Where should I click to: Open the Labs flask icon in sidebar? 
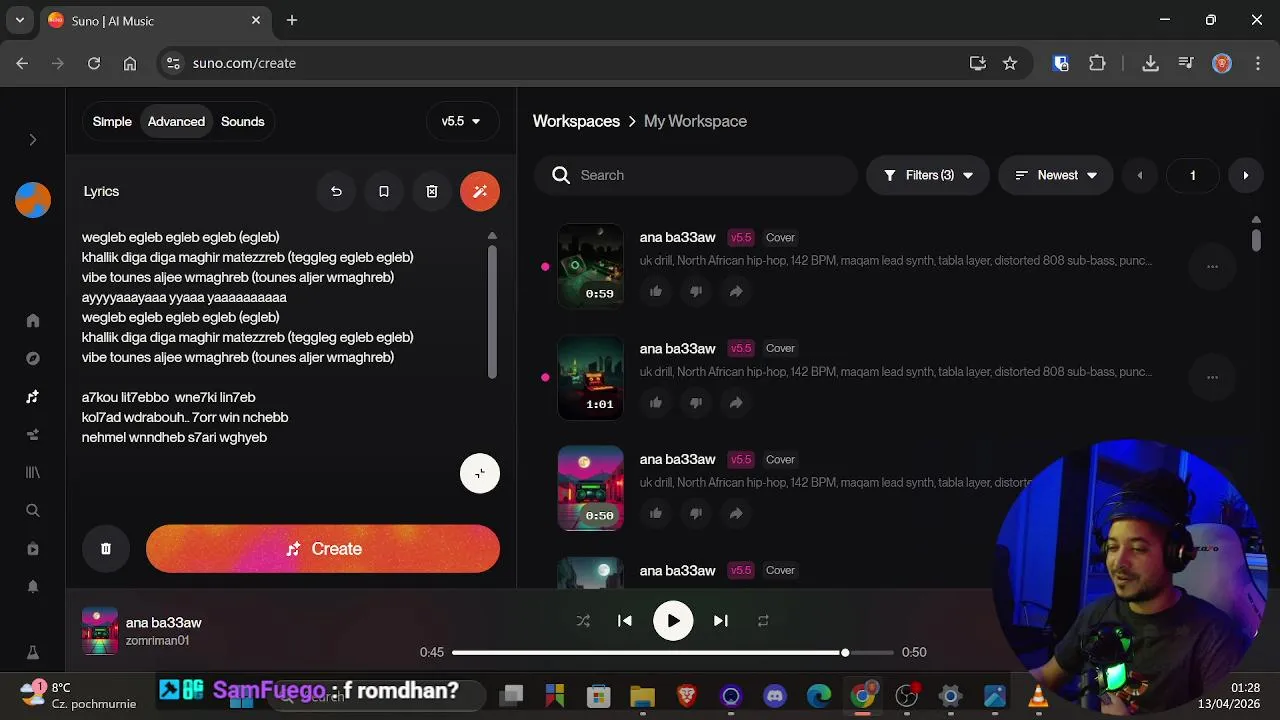33,653
